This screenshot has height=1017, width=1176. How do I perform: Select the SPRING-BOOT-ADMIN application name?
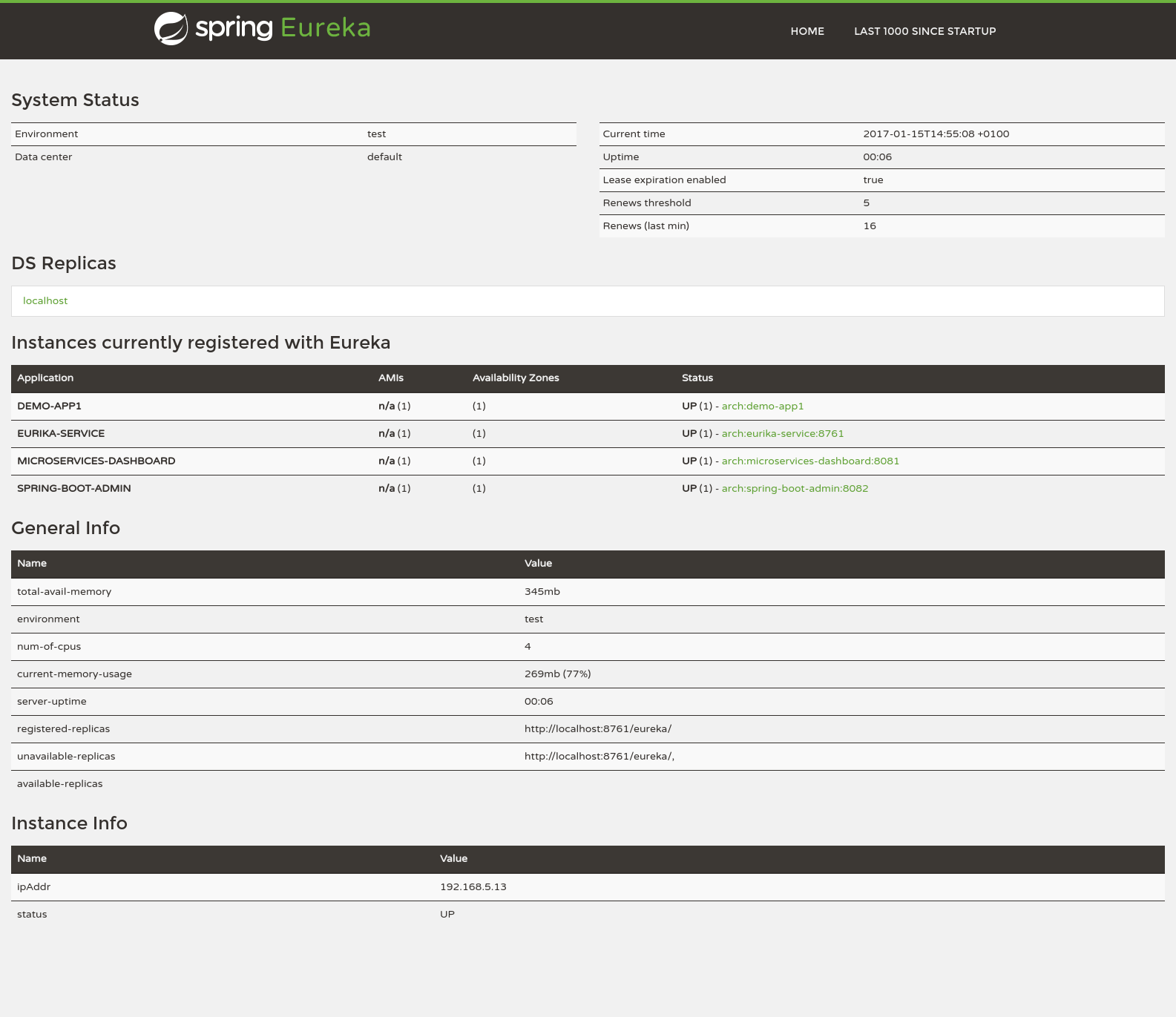click(74, 488)
